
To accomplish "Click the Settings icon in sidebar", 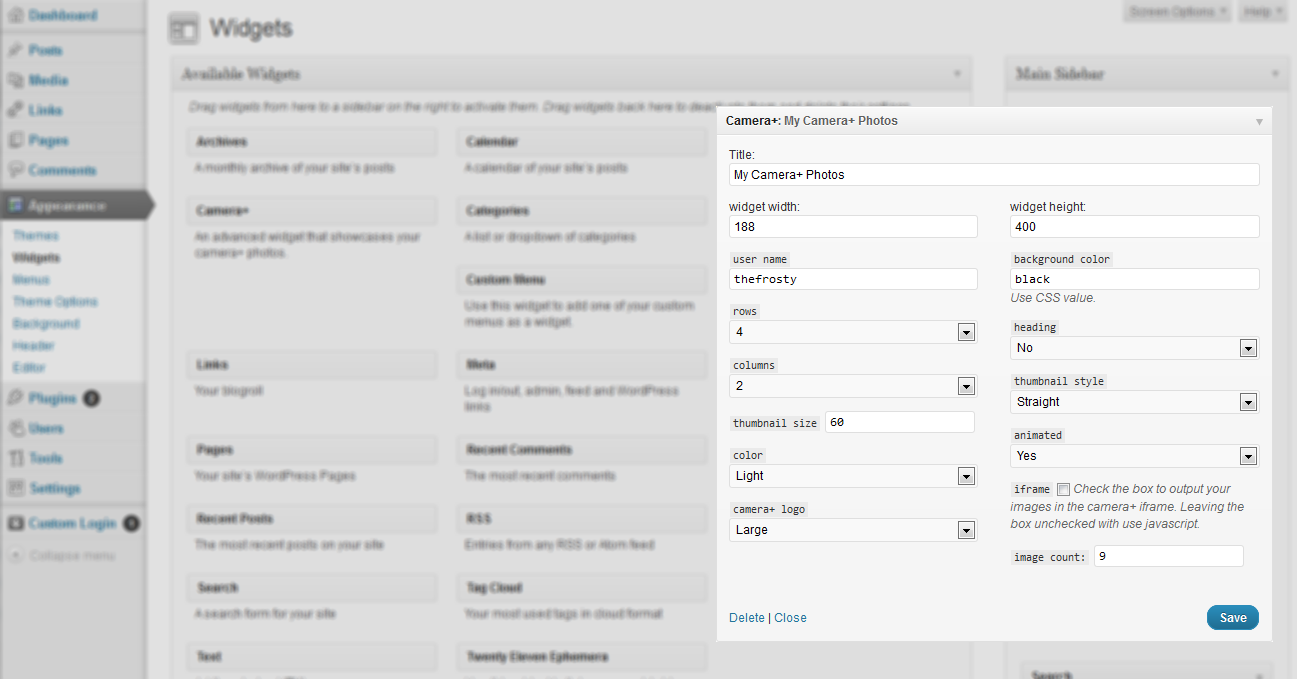I will [x=16, y=488].
